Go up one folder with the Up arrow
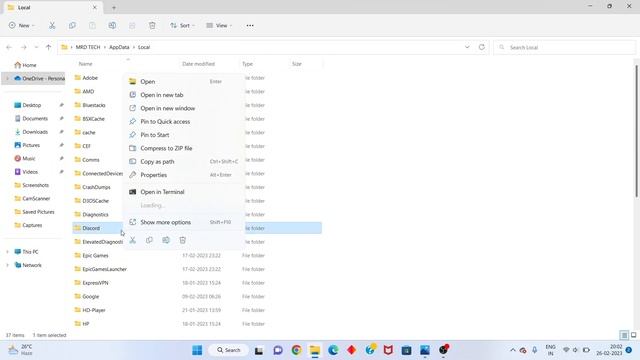Viewport: 640px width, 360px height. click(x=49, y=47)
